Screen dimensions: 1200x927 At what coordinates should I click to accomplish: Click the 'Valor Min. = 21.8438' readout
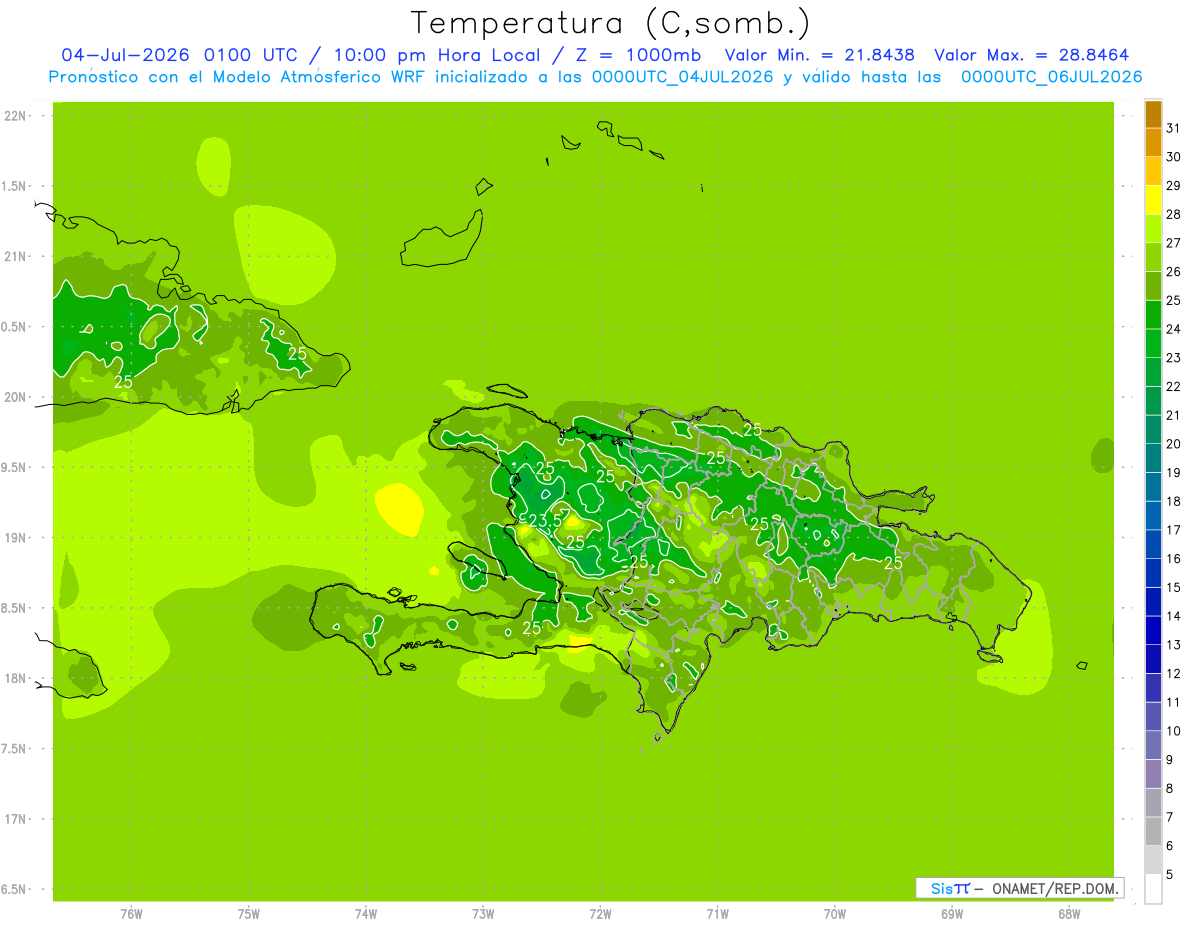pos(820,55)
